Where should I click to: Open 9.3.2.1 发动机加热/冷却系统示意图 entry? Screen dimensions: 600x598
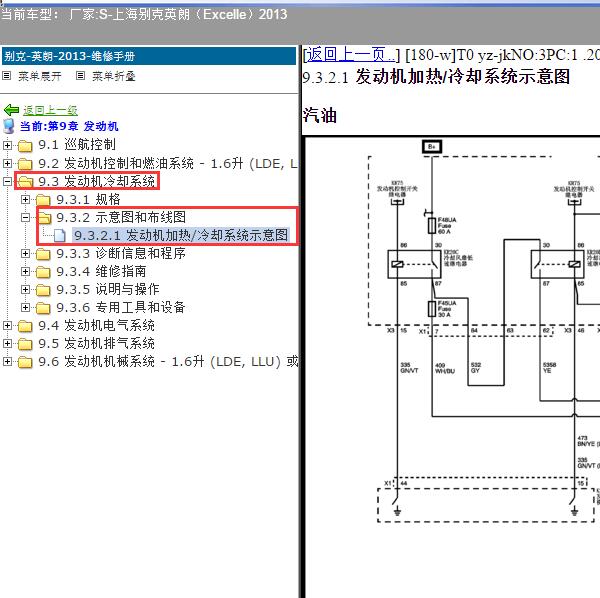point(181,235)
